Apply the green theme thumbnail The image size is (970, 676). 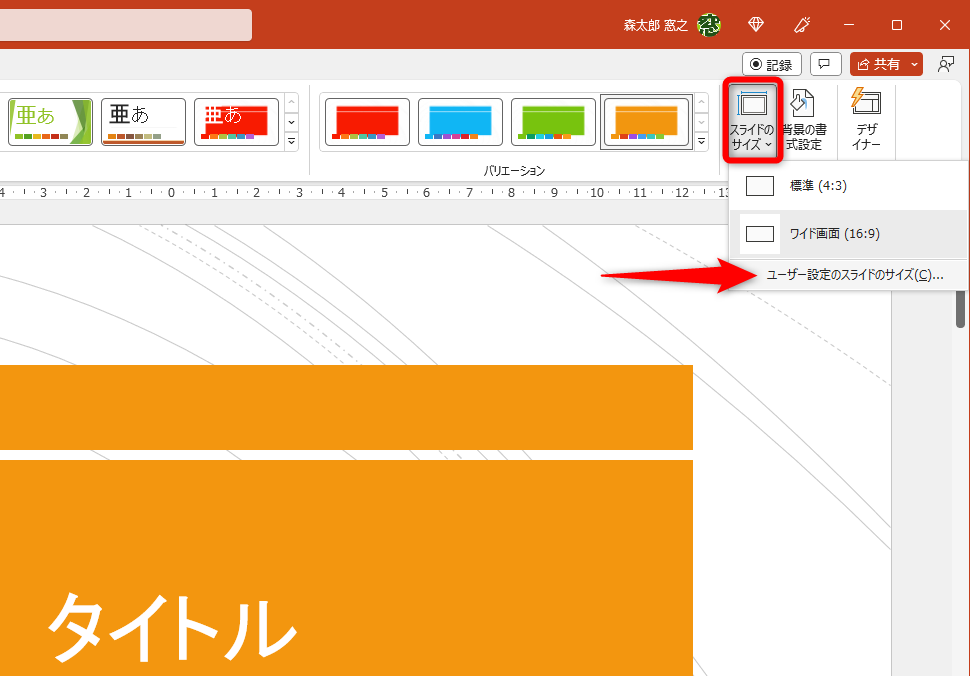point(50,121)
